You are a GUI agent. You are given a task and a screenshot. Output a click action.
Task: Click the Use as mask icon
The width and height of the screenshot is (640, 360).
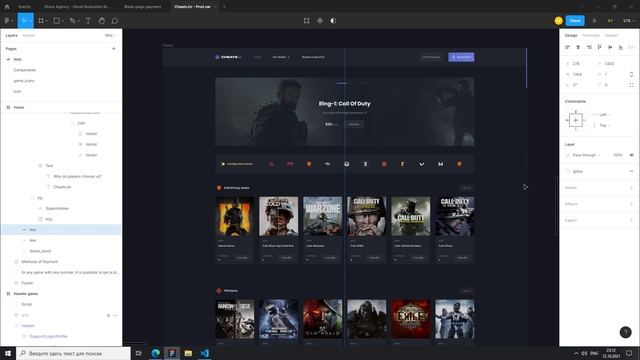click(333, 21)
